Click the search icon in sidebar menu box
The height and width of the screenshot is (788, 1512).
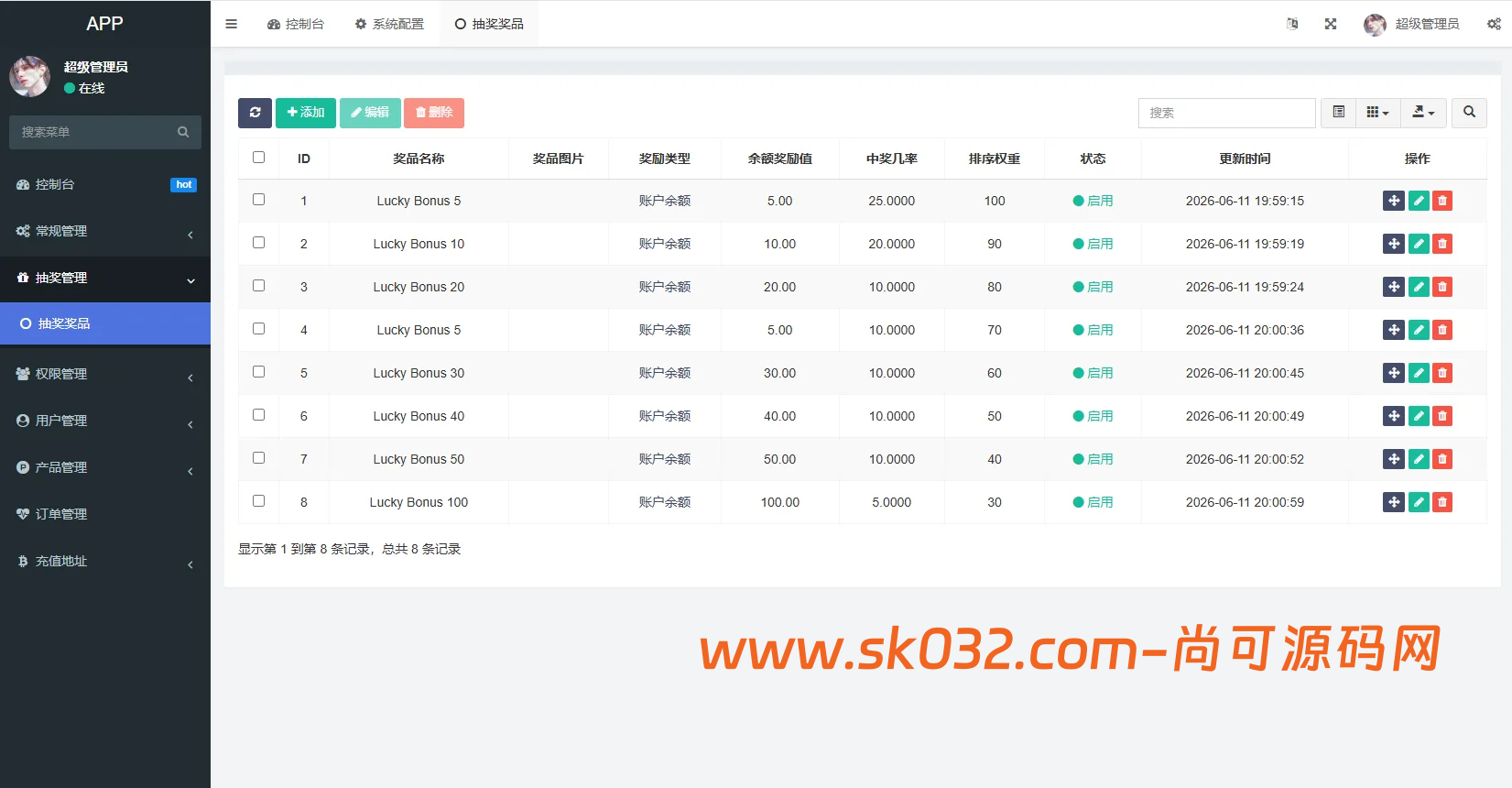(x=183, y=132)
